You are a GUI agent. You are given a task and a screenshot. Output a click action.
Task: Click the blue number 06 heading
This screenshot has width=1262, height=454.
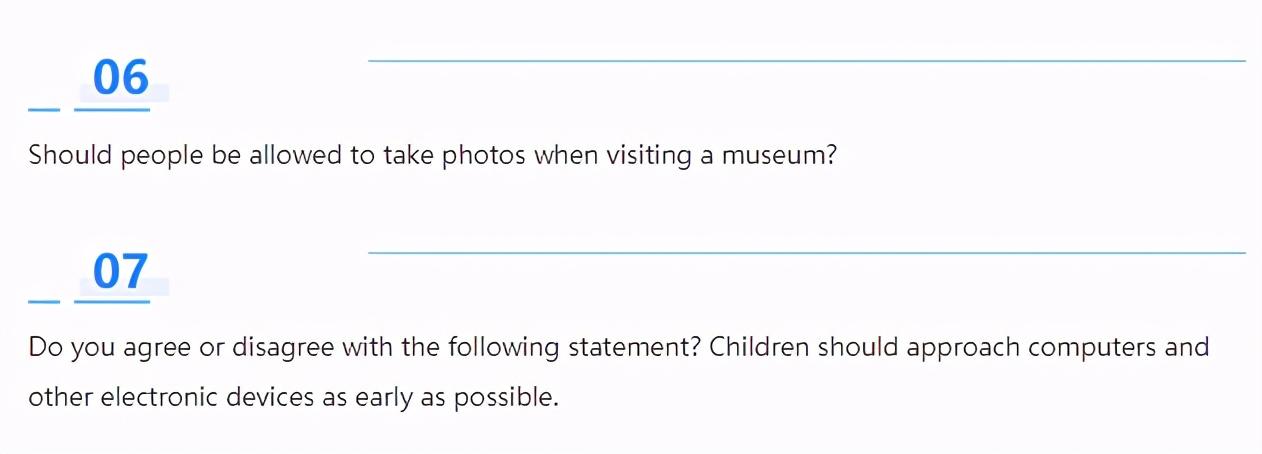tap(121, 78)
